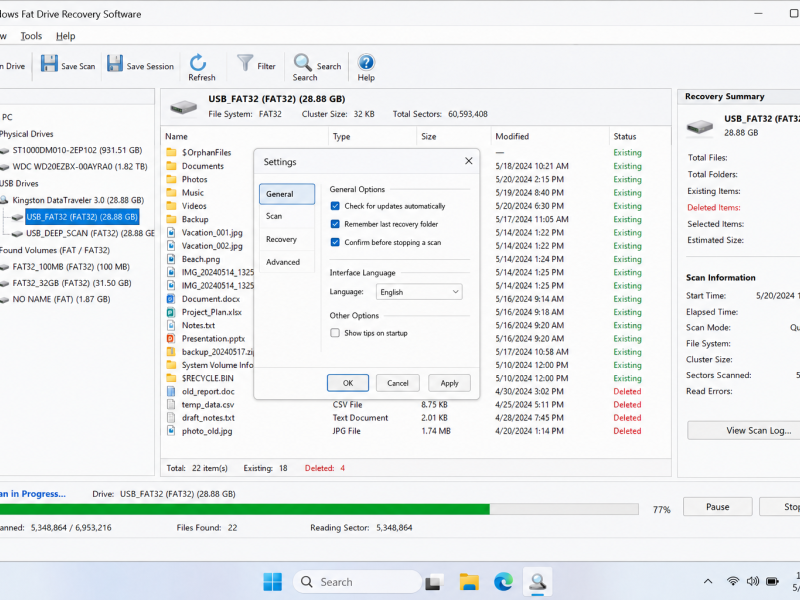Viewport: 800px width, 600px height.
Task: Click OK in Settings dialog
Action: coord(348,383)
